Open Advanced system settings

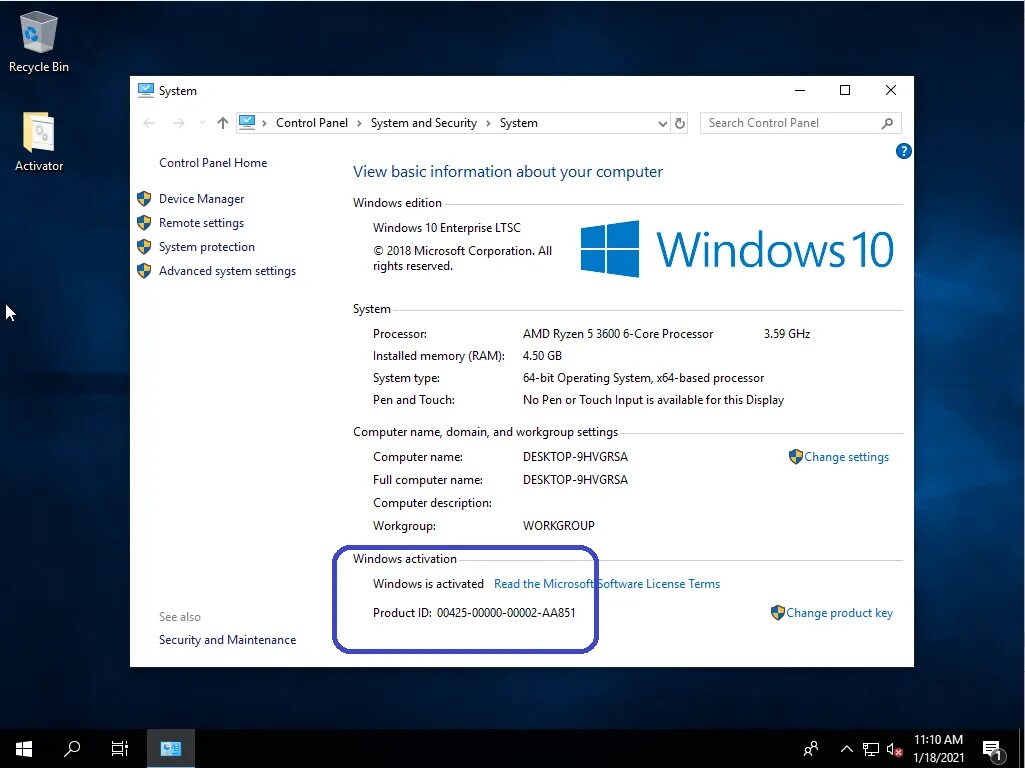tap(227, 271)
